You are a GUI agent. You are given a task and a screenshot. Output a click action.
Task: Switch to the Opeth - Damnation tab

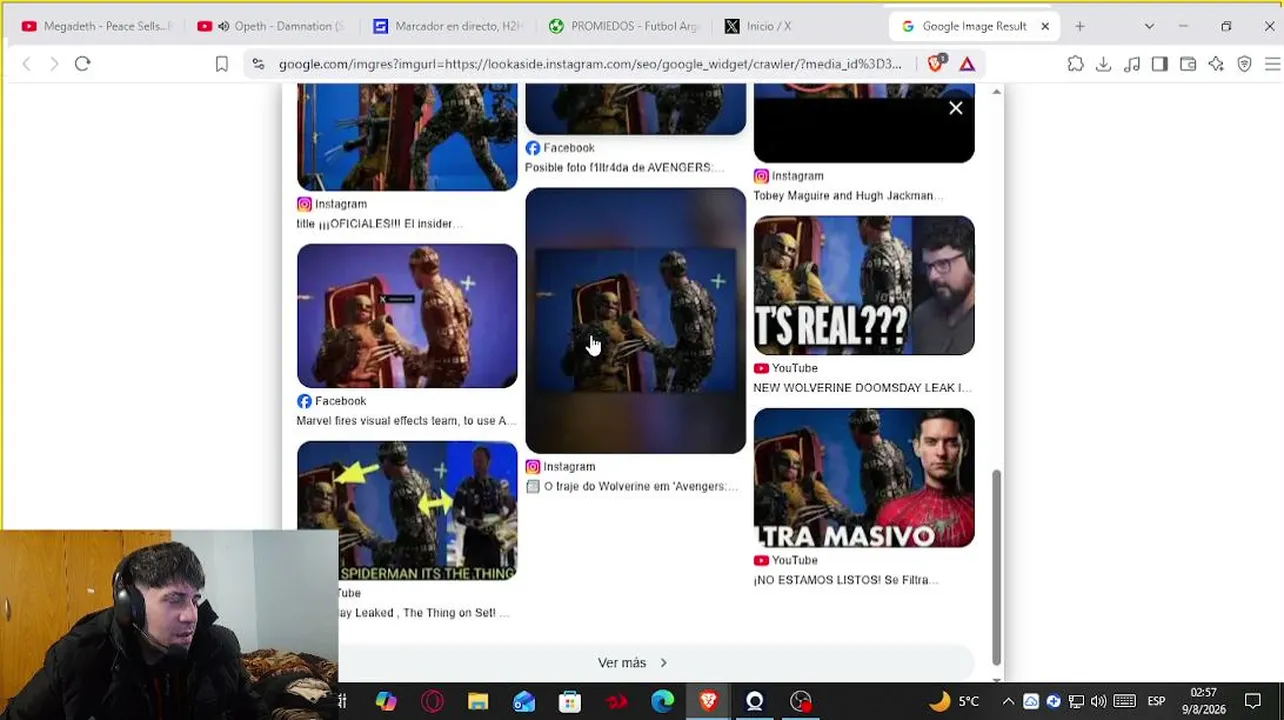(x=273, y=26)
